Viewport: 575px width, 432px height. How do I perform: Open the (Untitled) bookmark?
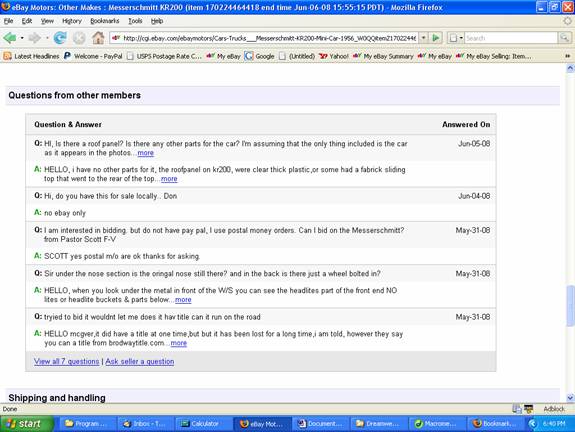click(x=297, y=56)
